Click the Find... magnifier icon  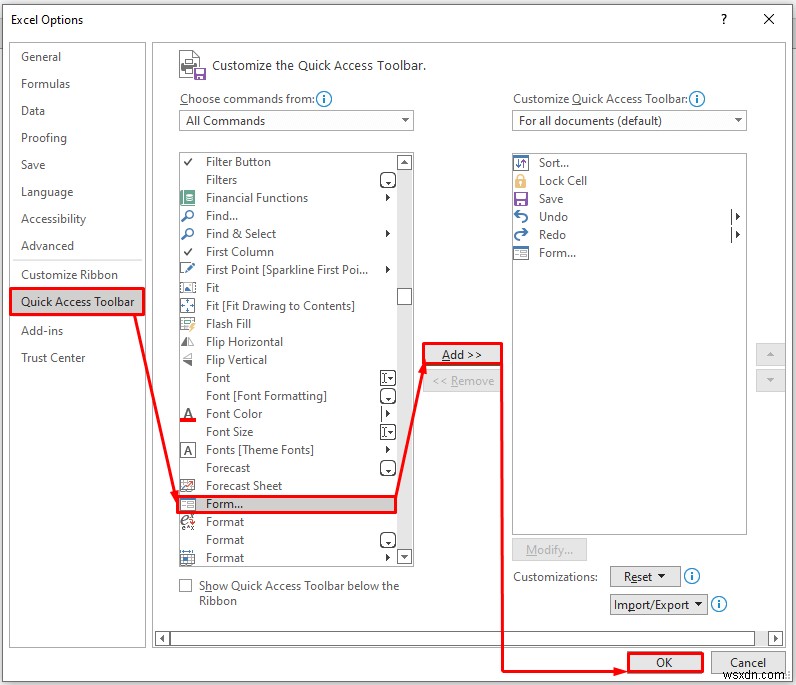(188, 216)
